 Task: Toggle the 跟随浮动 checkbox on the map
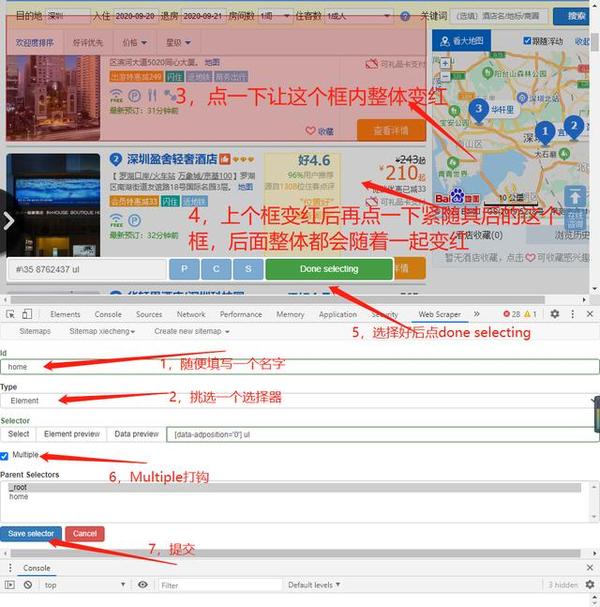527,41
